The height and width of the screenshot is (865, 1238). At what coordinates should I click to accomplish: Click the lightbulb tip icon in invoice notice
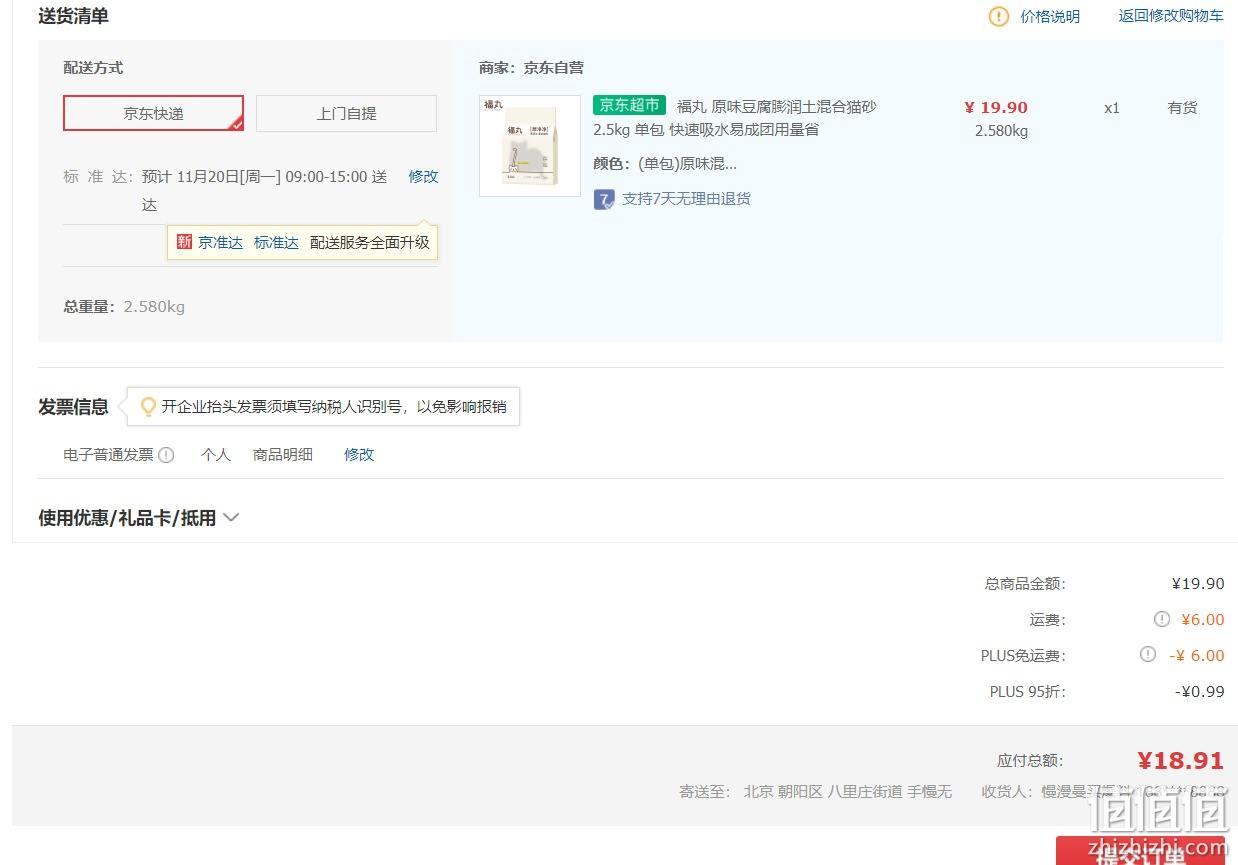click(x=148, y=407)
